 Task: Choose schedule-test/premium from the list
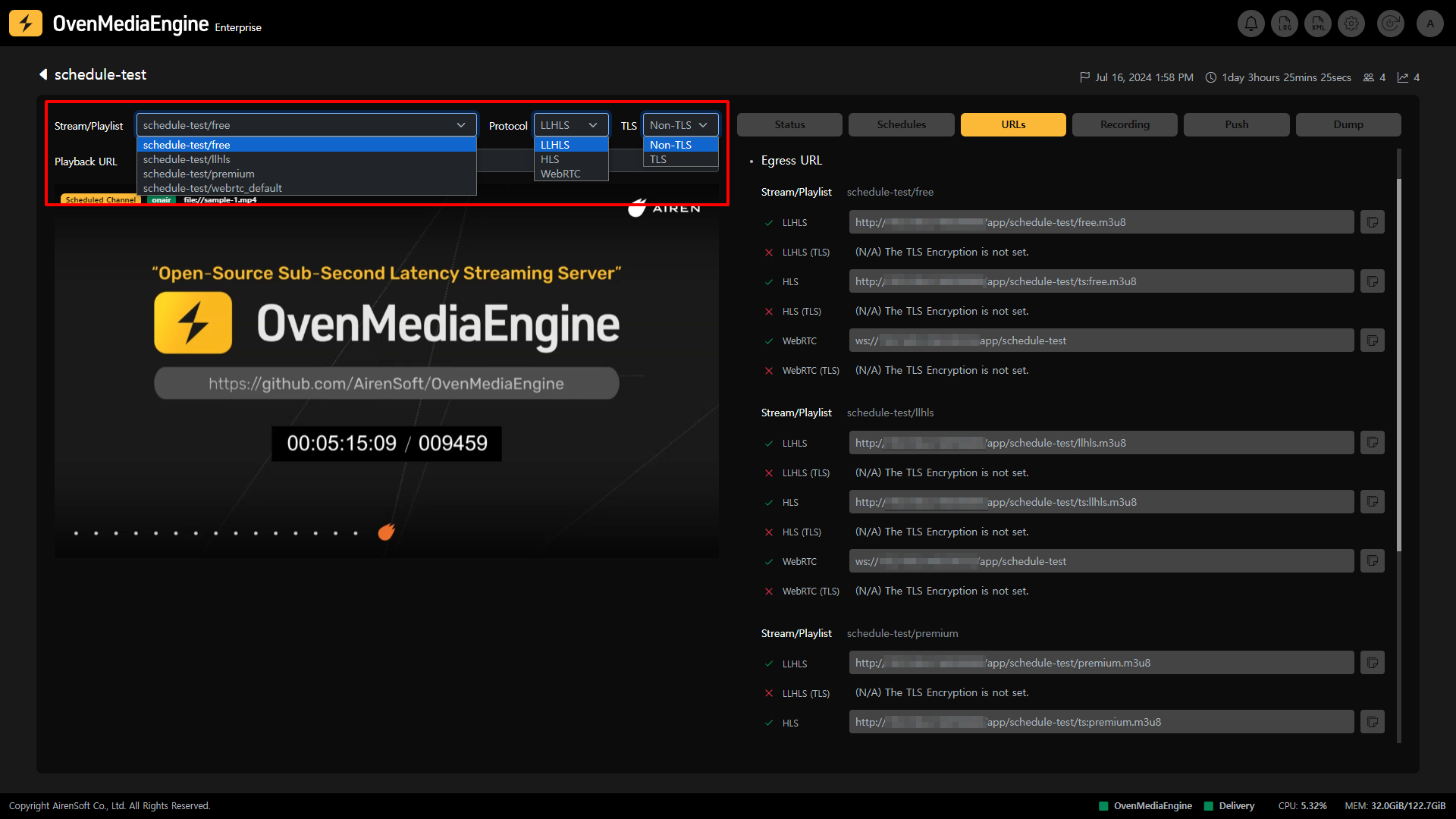(199, 174)
